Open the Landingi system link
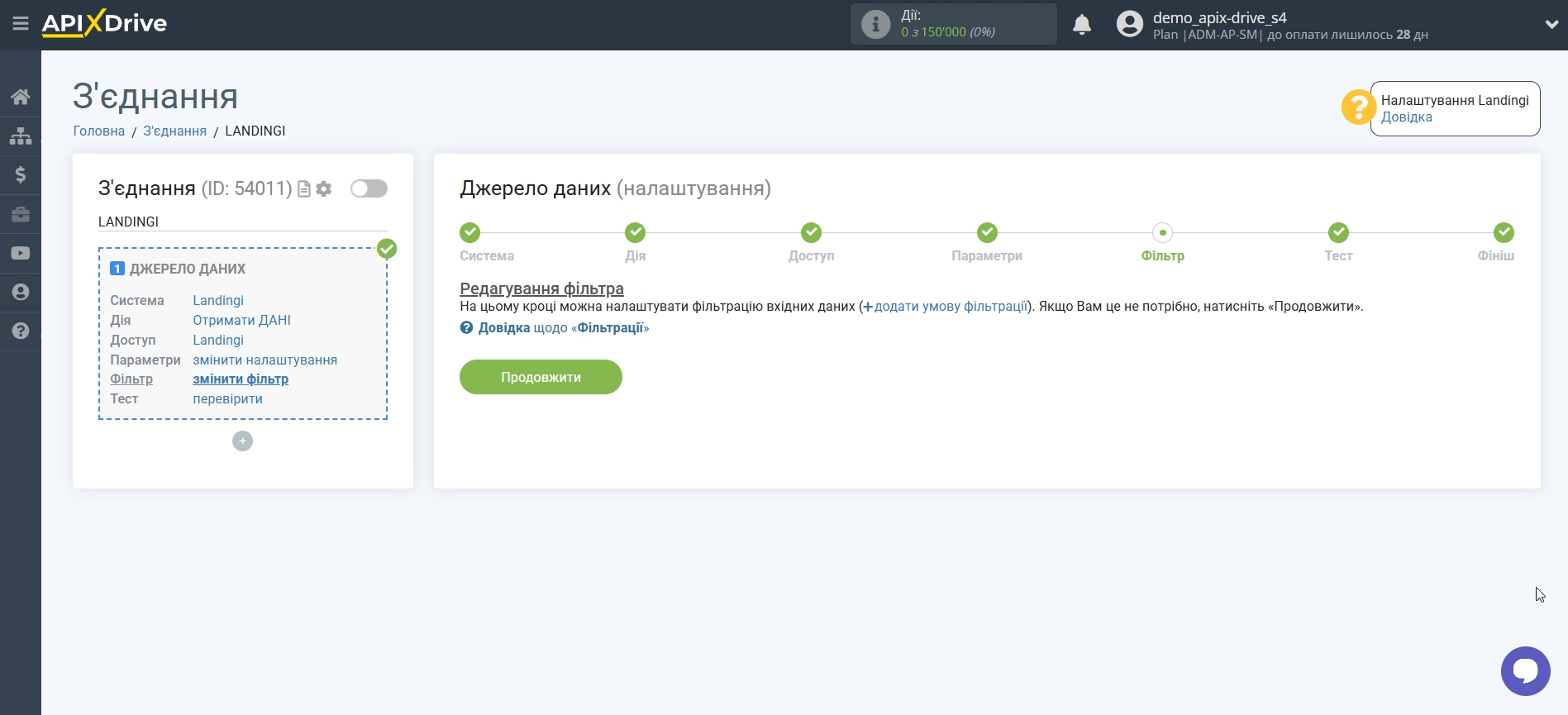 tap(218, 300)
